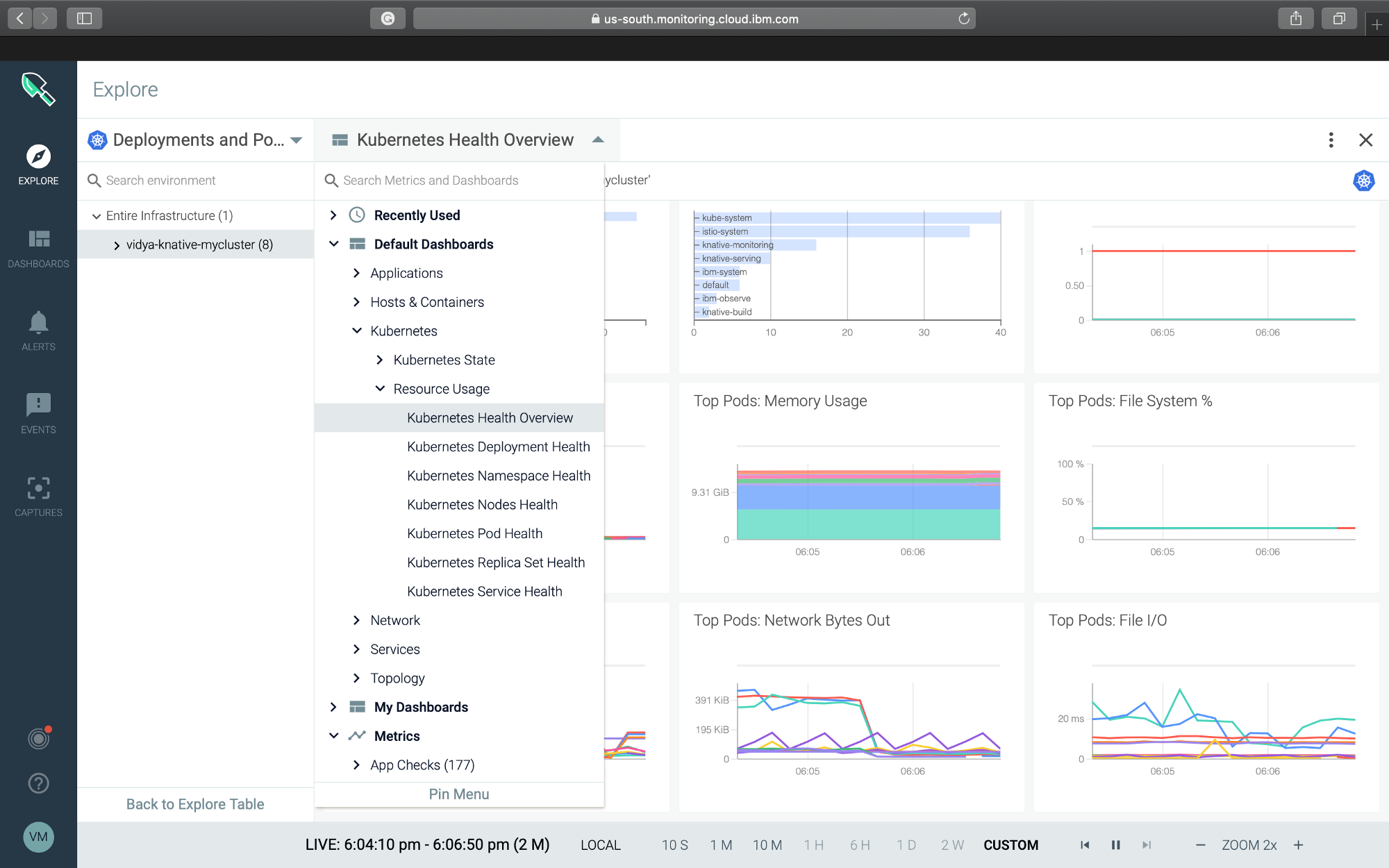Open the notifications radar icon with red dot
The image size is (1389, 868).
(x=39, y=737)
